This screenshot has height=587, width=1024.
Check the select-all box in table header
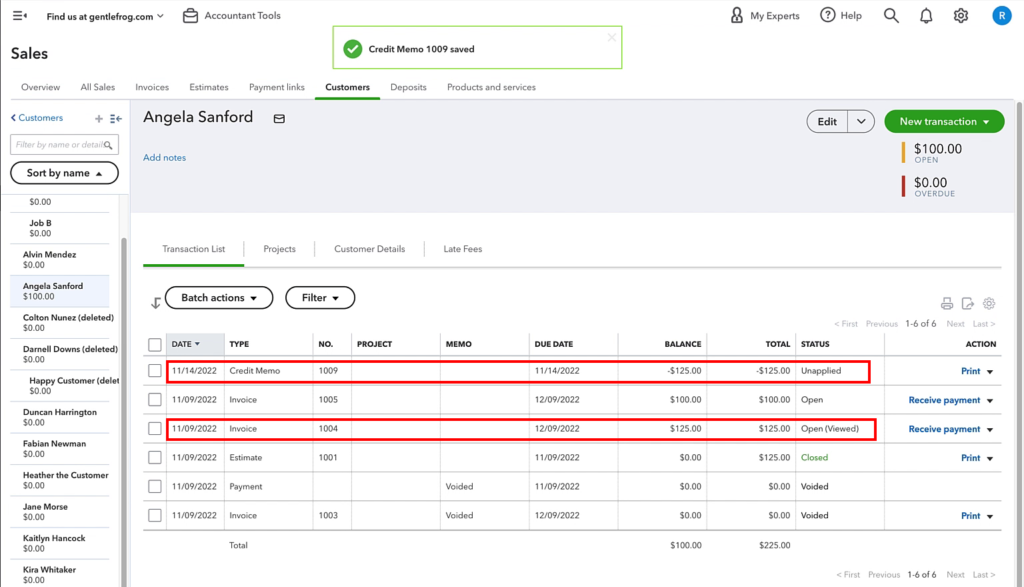(x=155, y=343)
